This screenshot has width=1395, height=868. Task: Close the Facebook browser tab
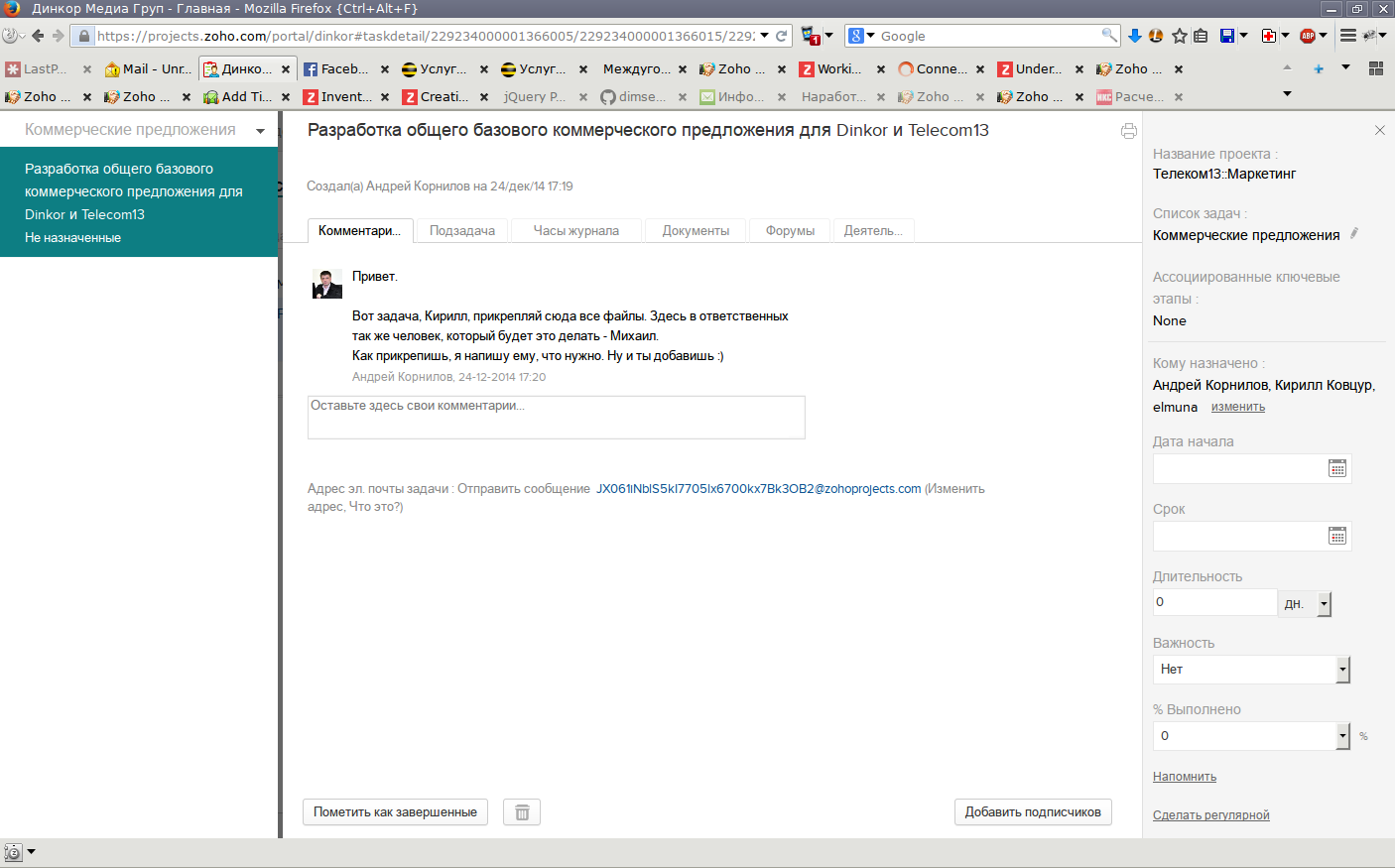click(x=385, y=69)
